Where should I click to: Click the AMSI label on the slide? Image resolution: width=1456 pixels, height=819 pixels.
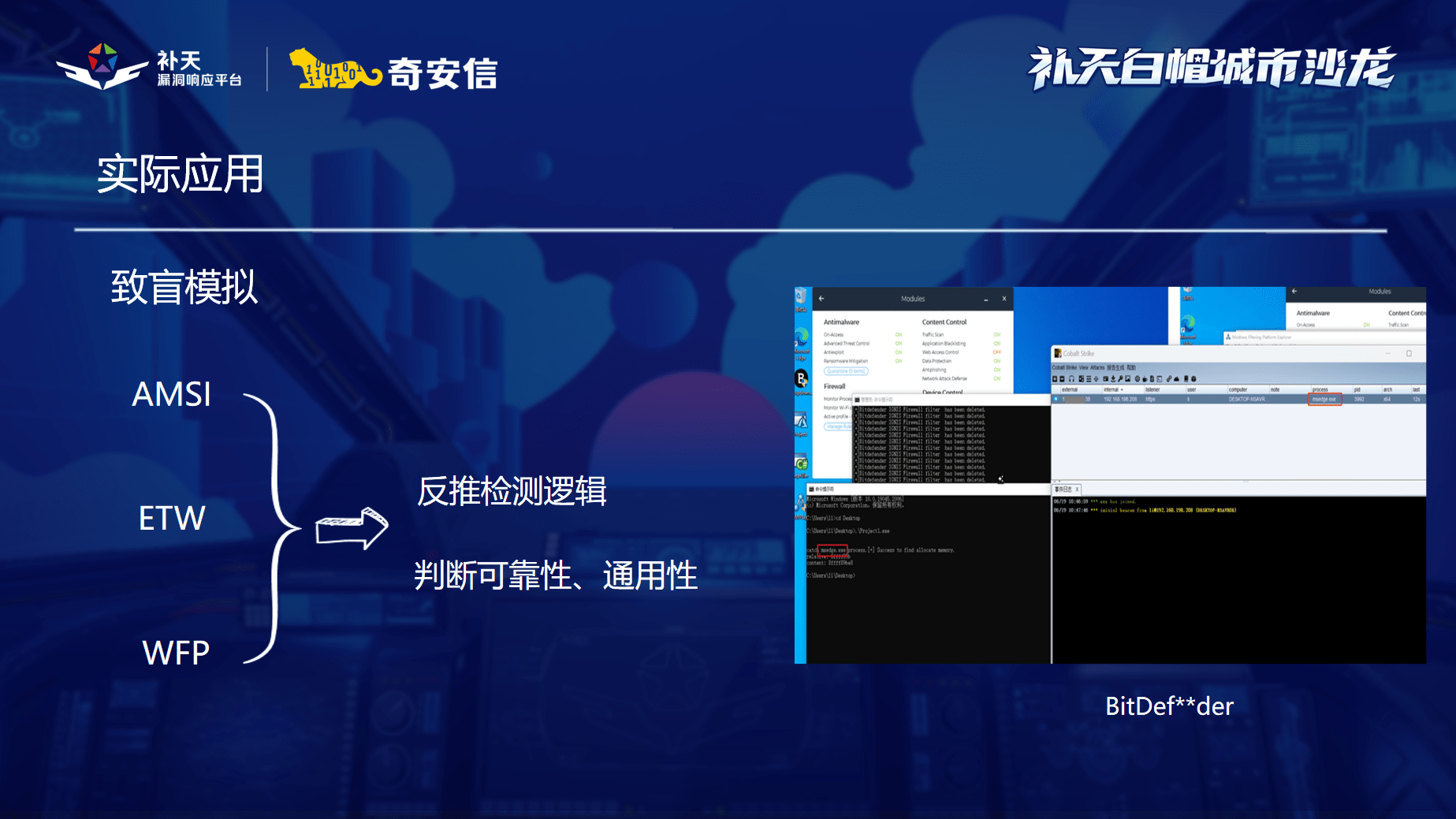click(x=171, y=393)
